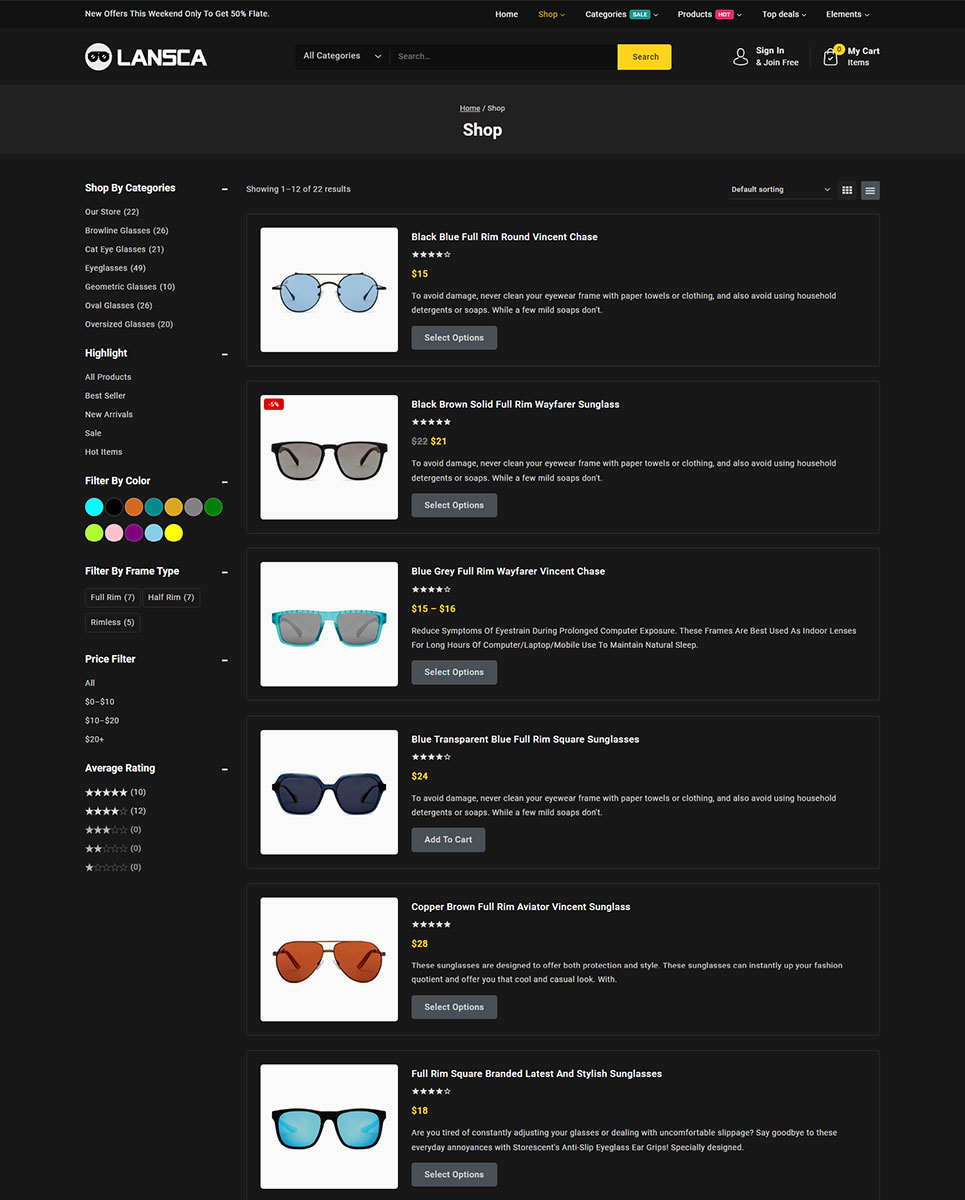Click the Sign In user icon
The image size is (965, 1200).
[x=740, y=57]
